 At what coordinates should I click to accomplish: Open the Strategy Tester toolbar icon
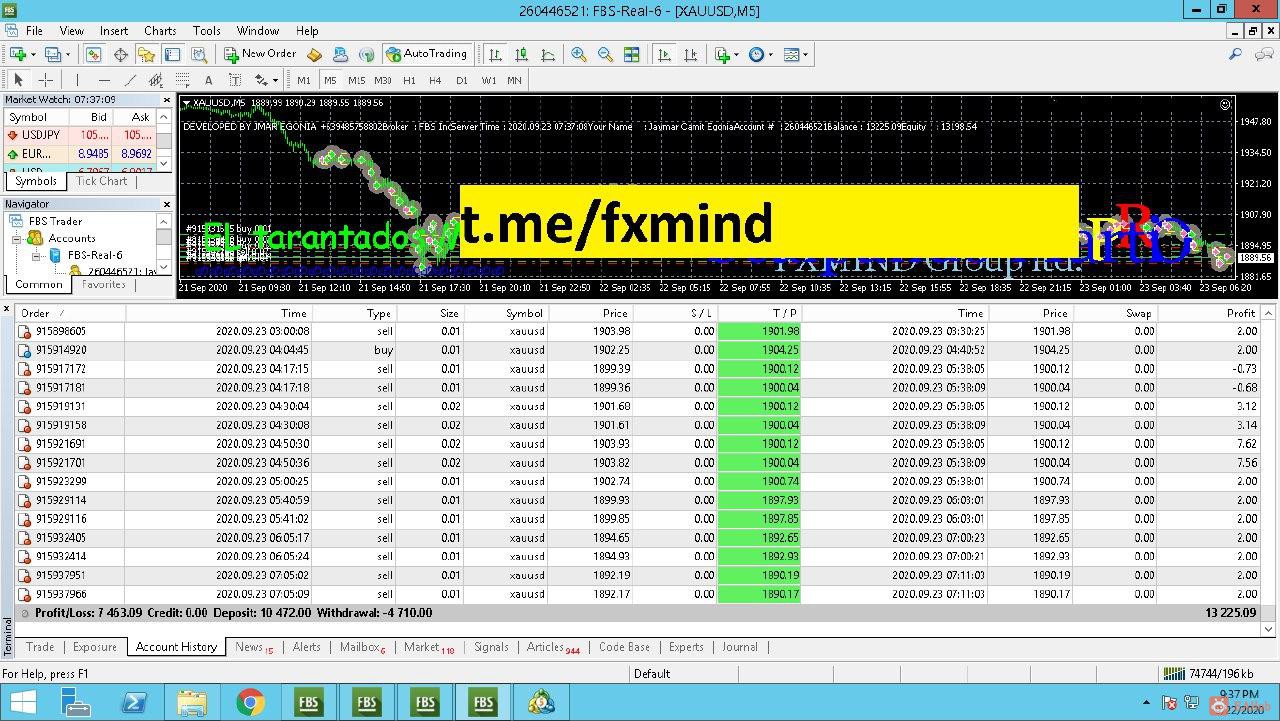pos(198,54)
